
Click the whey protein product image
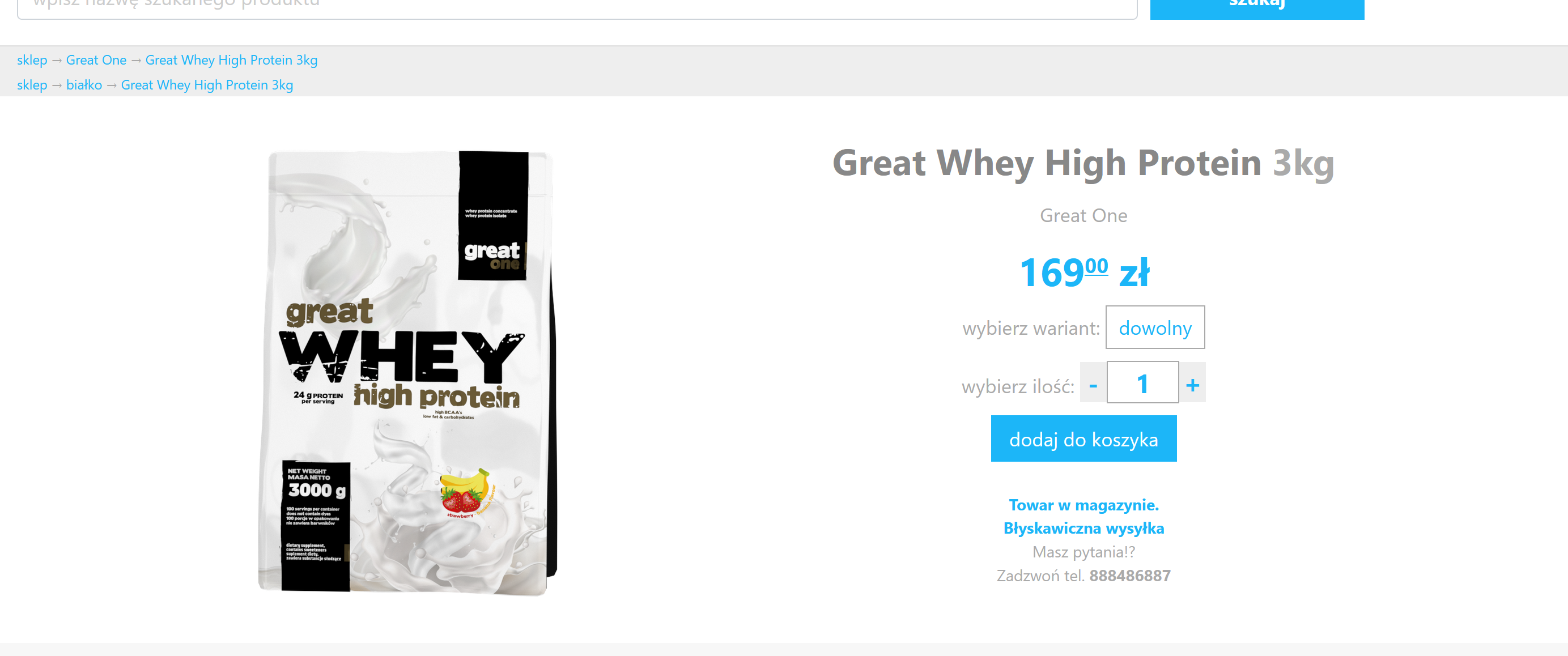click(407, 372)
